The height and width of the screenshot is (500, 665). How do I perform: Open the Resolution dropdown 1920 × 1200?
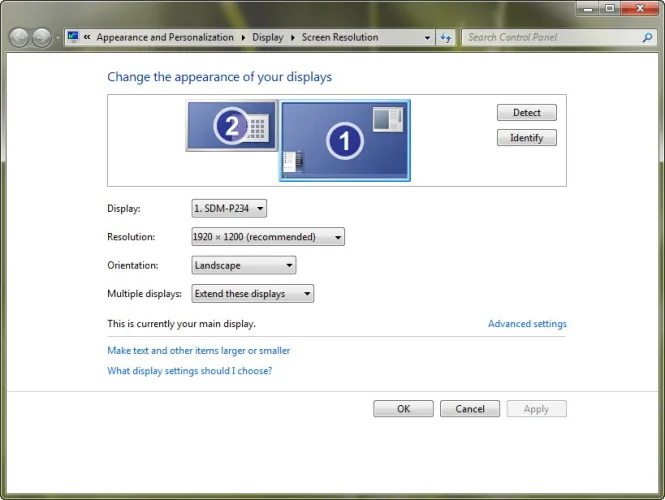268,237
